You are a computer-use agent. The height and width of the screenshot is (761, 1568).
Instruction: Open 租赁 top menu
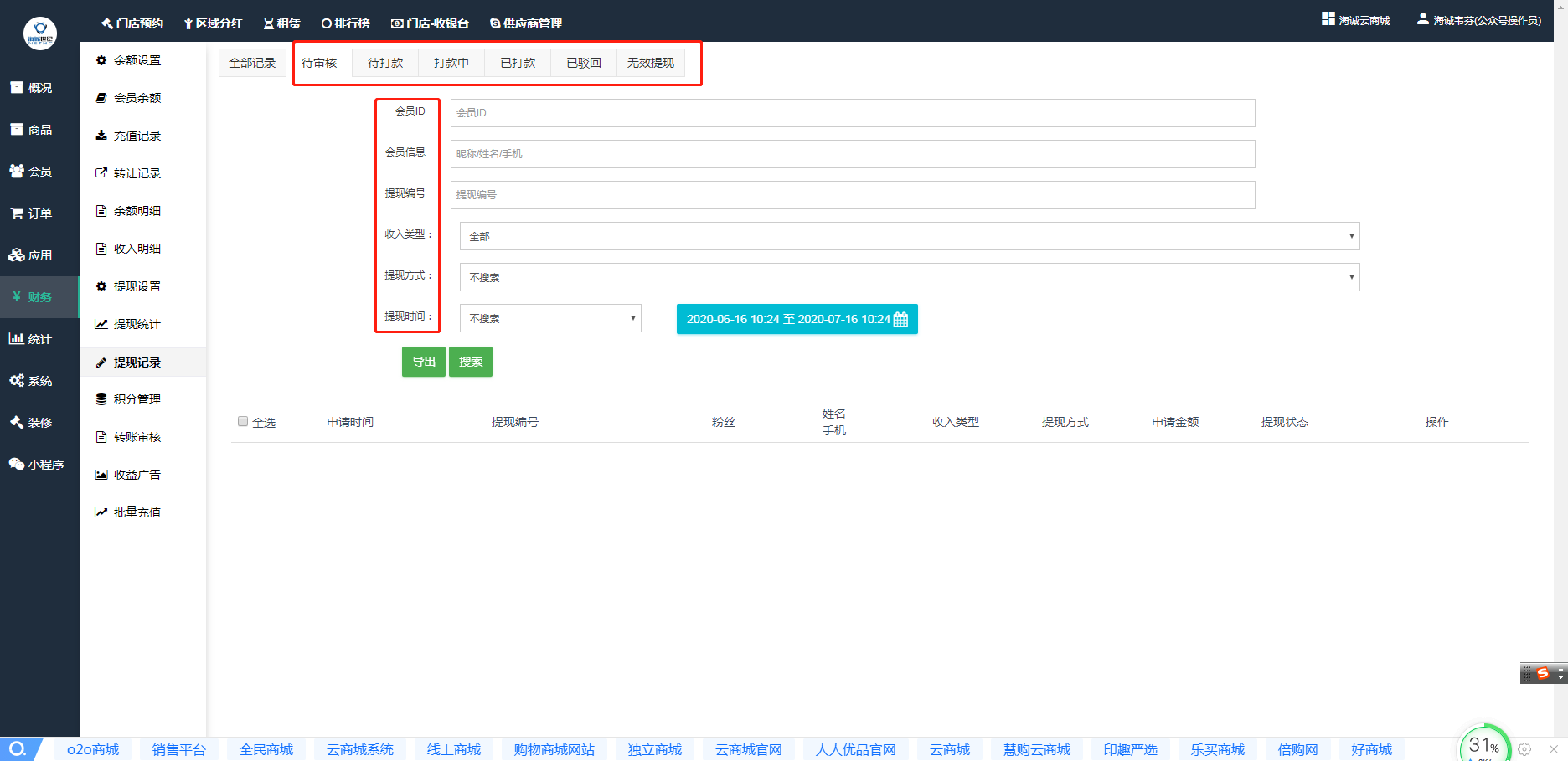pos(282,23)
